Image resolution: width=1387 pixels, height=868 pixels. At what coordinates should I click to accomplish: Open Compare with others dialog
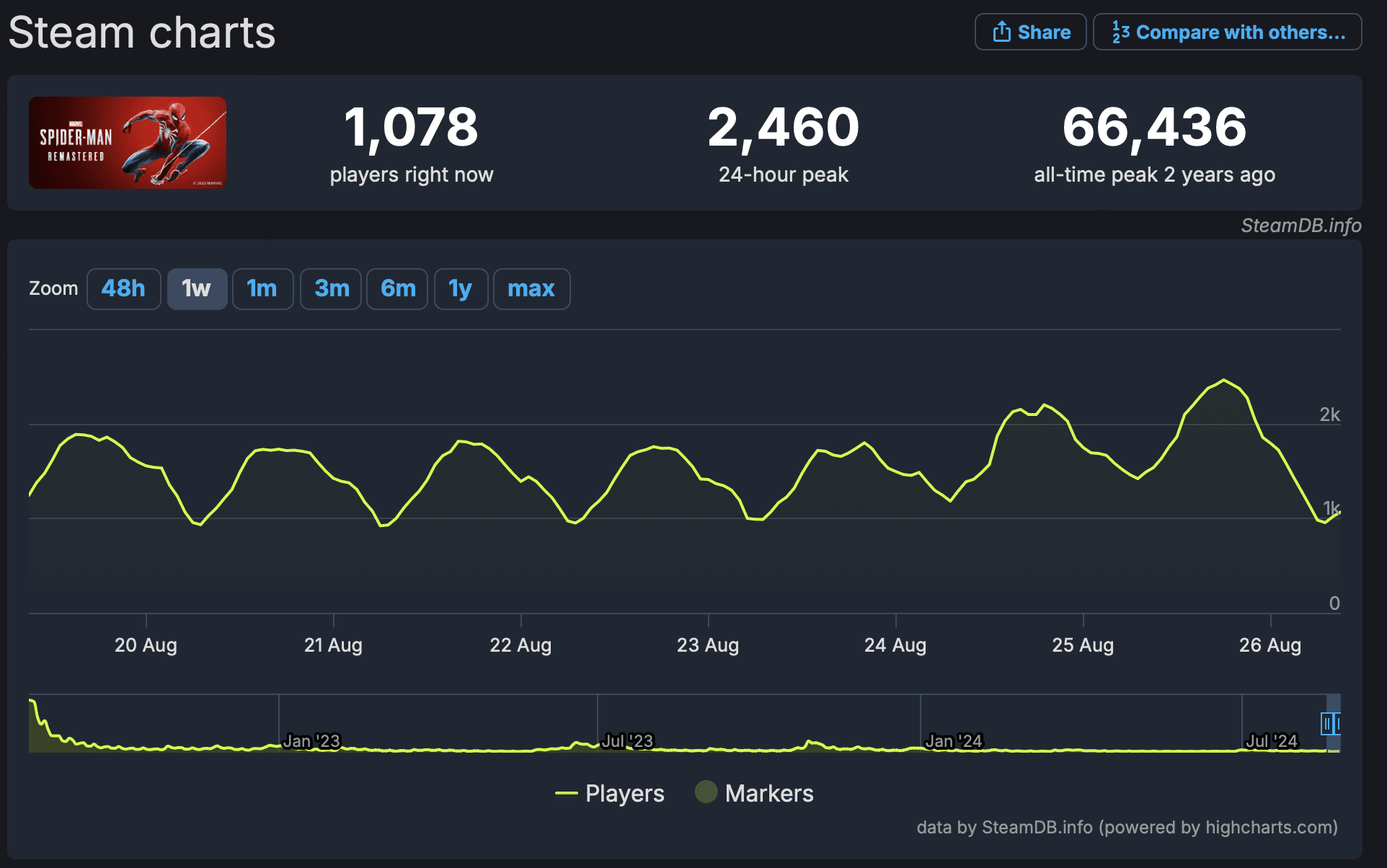[x=1227, y=32]
